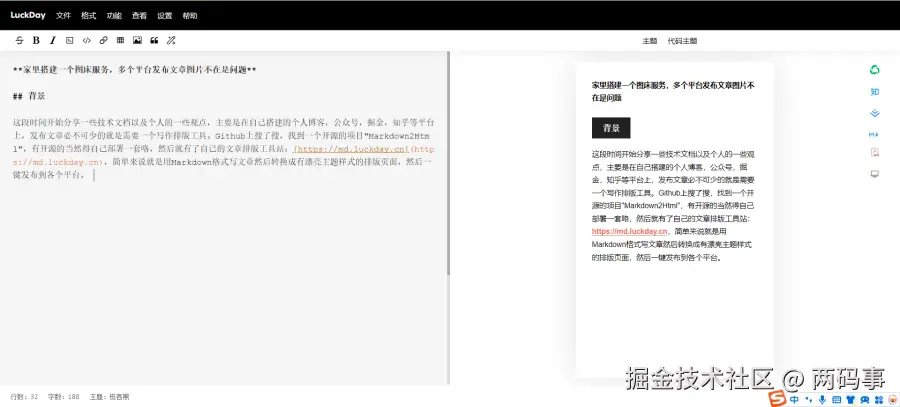
Task: Open the IME skin shirt icon
Action: [851, 400]
